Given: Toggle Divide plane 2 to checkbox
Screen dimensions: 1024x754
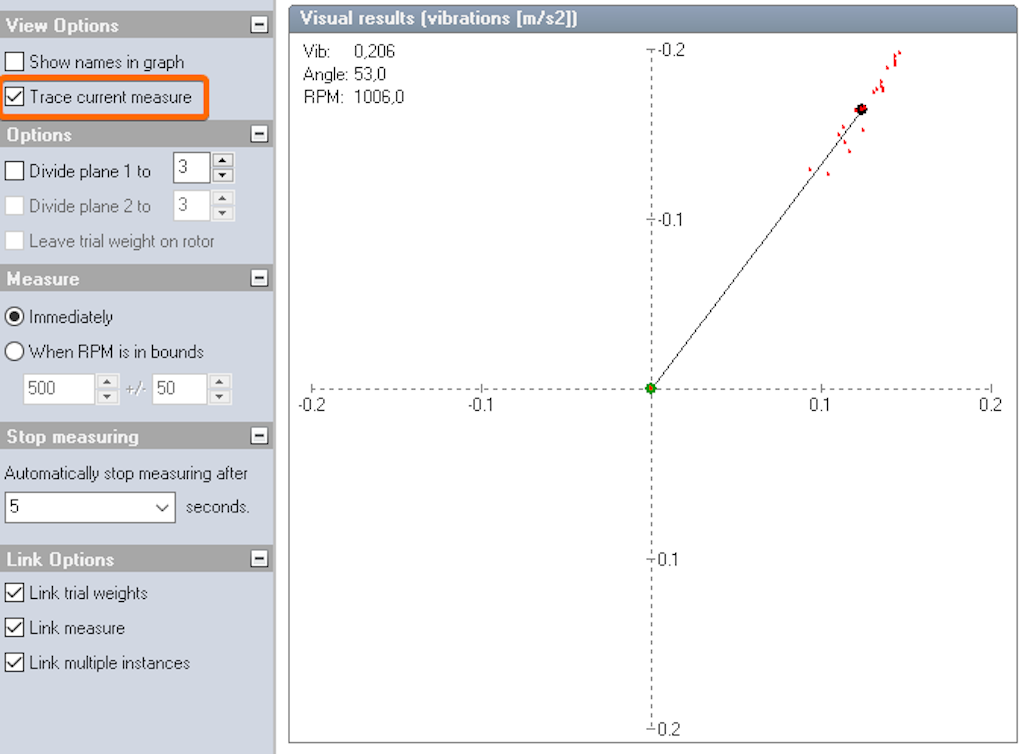Looking at the screenshot, I should point(14,206).
